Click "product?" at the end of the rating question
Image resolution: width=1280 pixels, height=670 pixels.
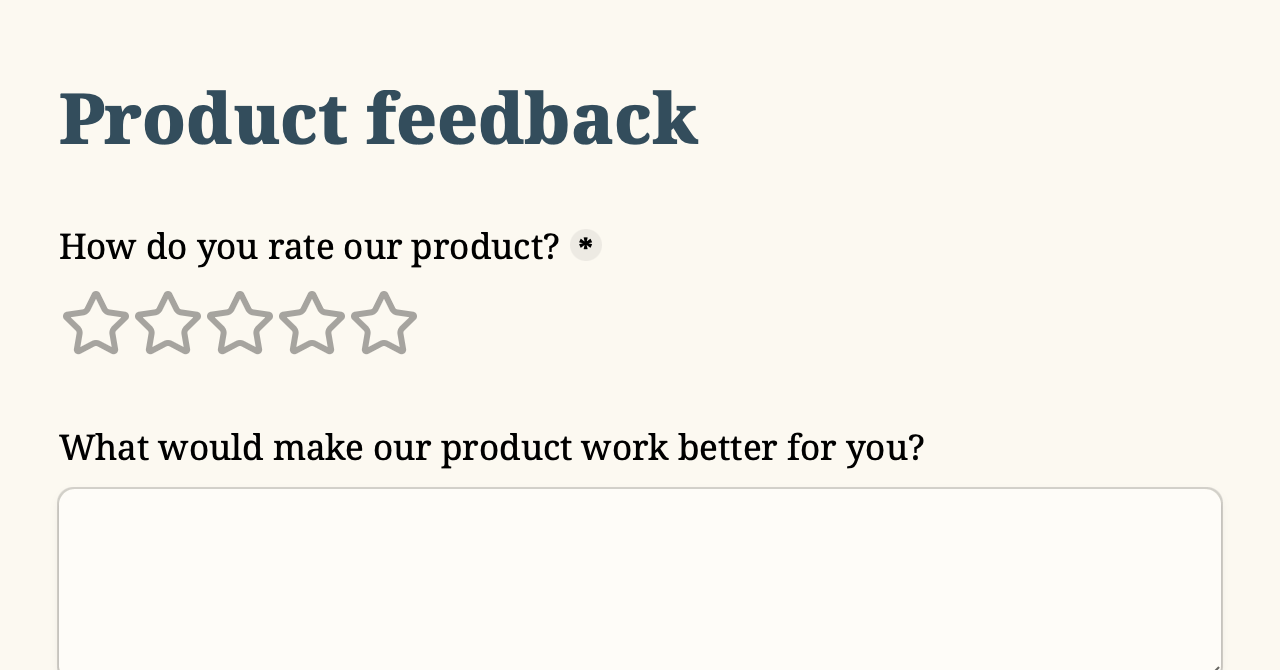(485, 247)
